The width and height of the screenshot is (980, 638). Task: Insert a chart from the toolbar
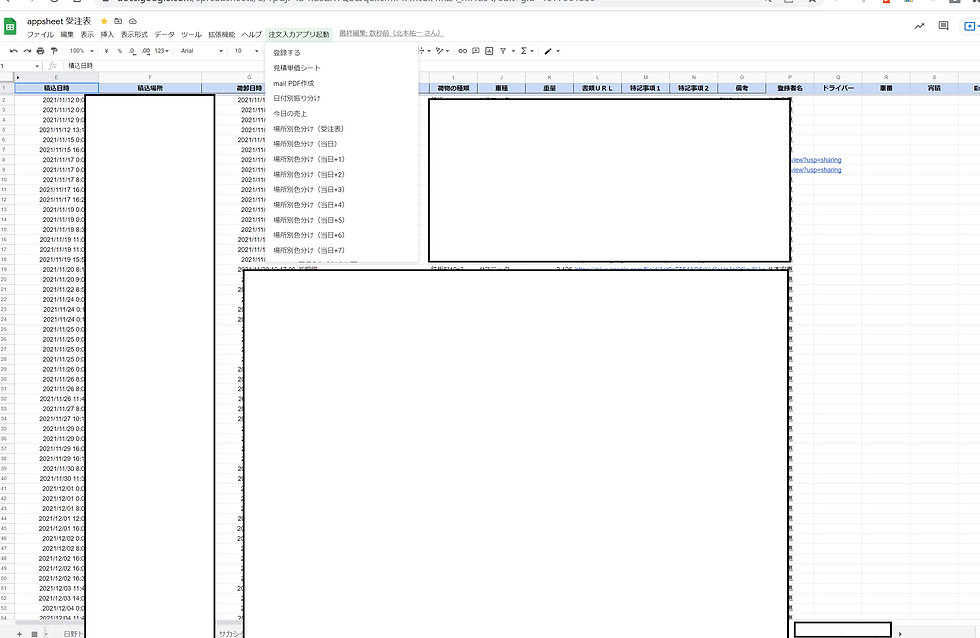[489, 51]
